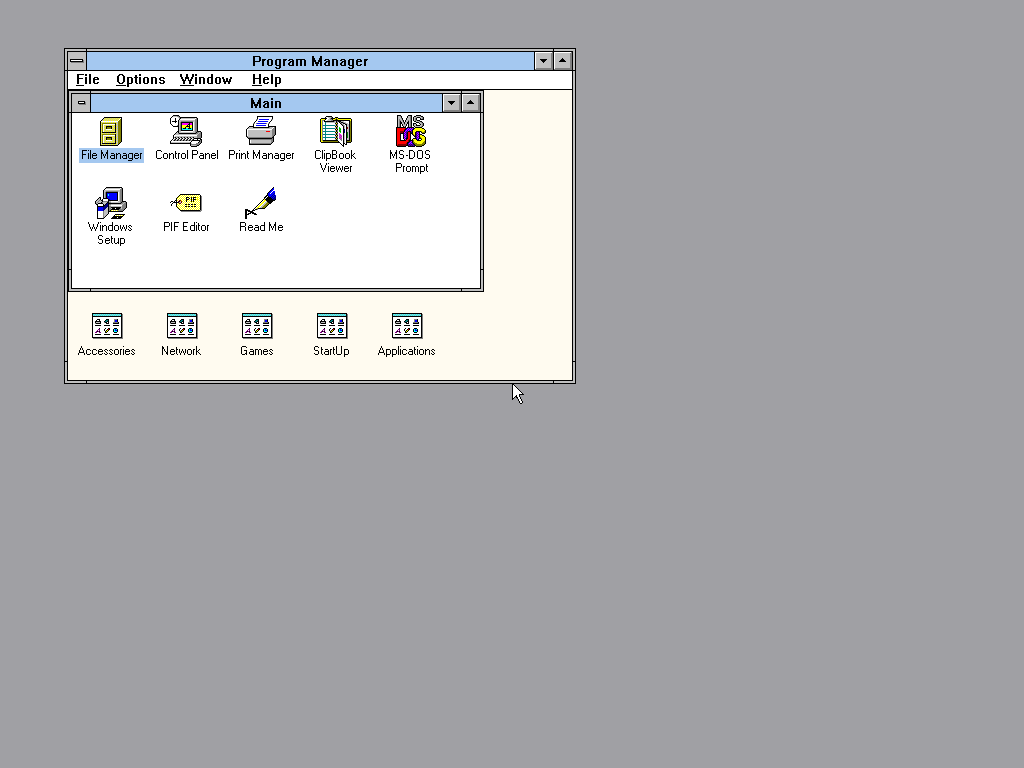1024x768 pixels.
Task: Select the Games program group
Action: [257, 327]
